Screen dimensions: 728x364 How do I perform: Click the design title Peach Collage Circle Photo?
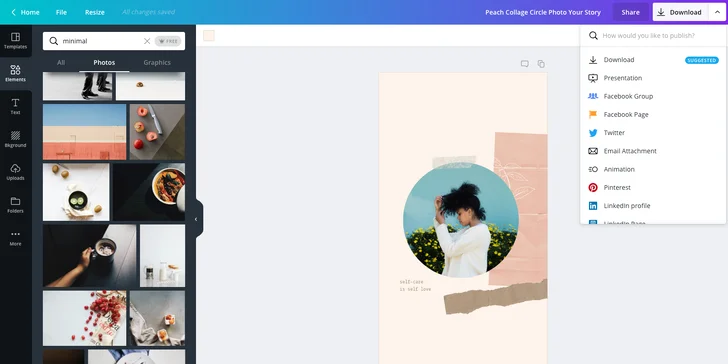pyautogui.click(x=543, y=12)
